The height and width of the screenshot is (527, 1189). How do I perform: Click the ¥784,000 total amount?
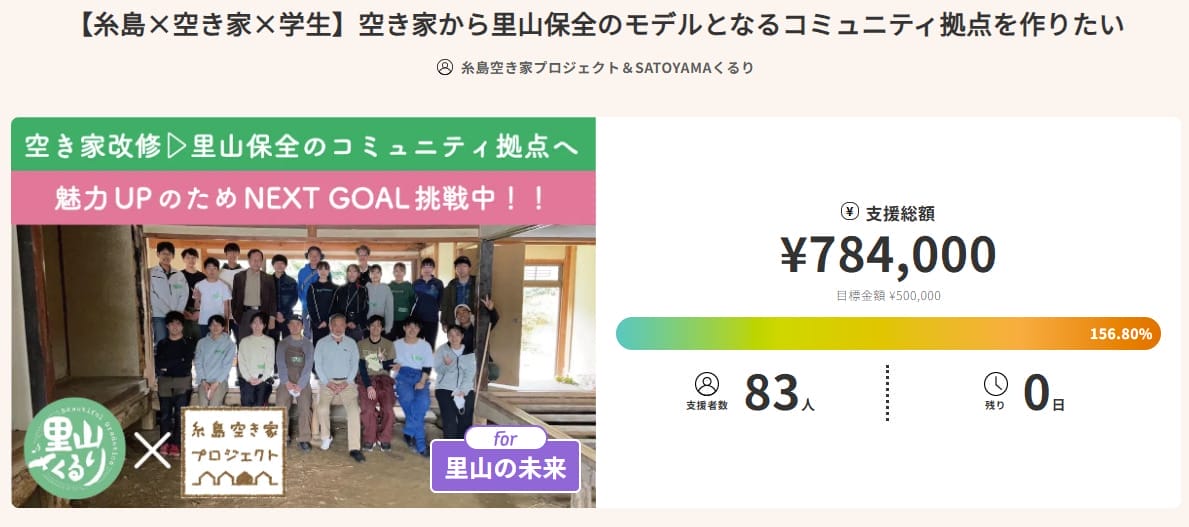888,255
